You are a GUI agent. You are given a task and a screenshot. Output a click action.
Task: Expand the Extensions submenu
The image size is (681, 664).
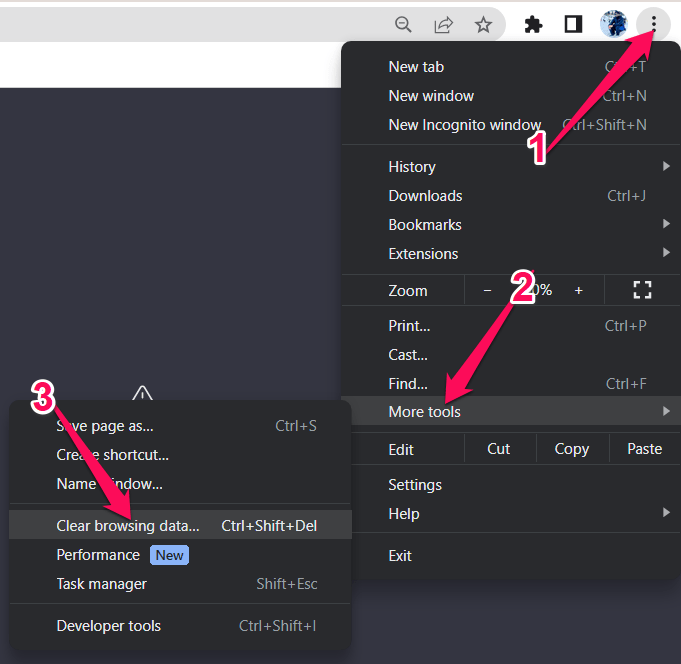(x=511, y=254)
